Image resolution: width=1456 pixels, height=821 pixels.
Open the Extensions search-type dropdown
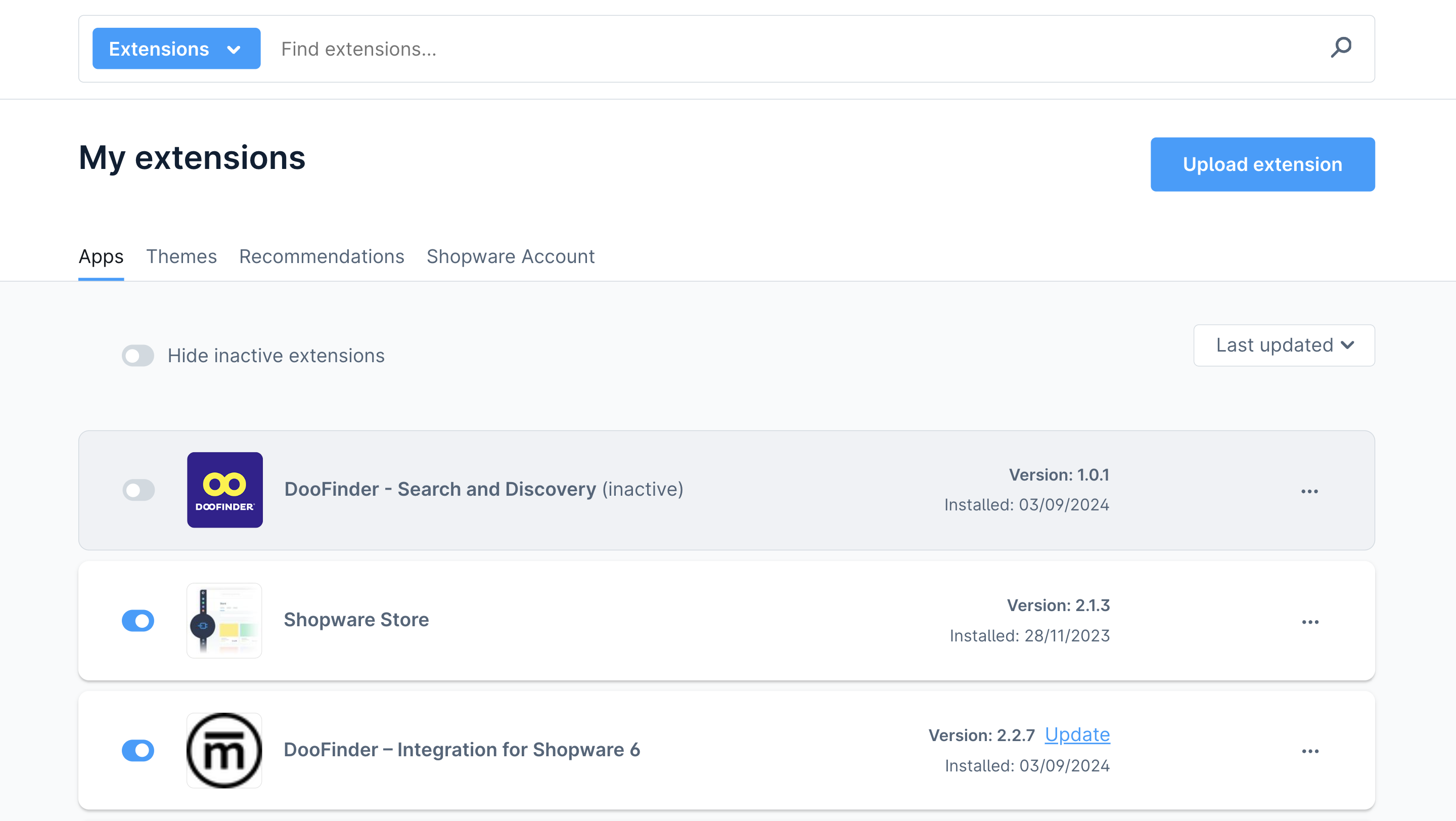tap(176, 49)
